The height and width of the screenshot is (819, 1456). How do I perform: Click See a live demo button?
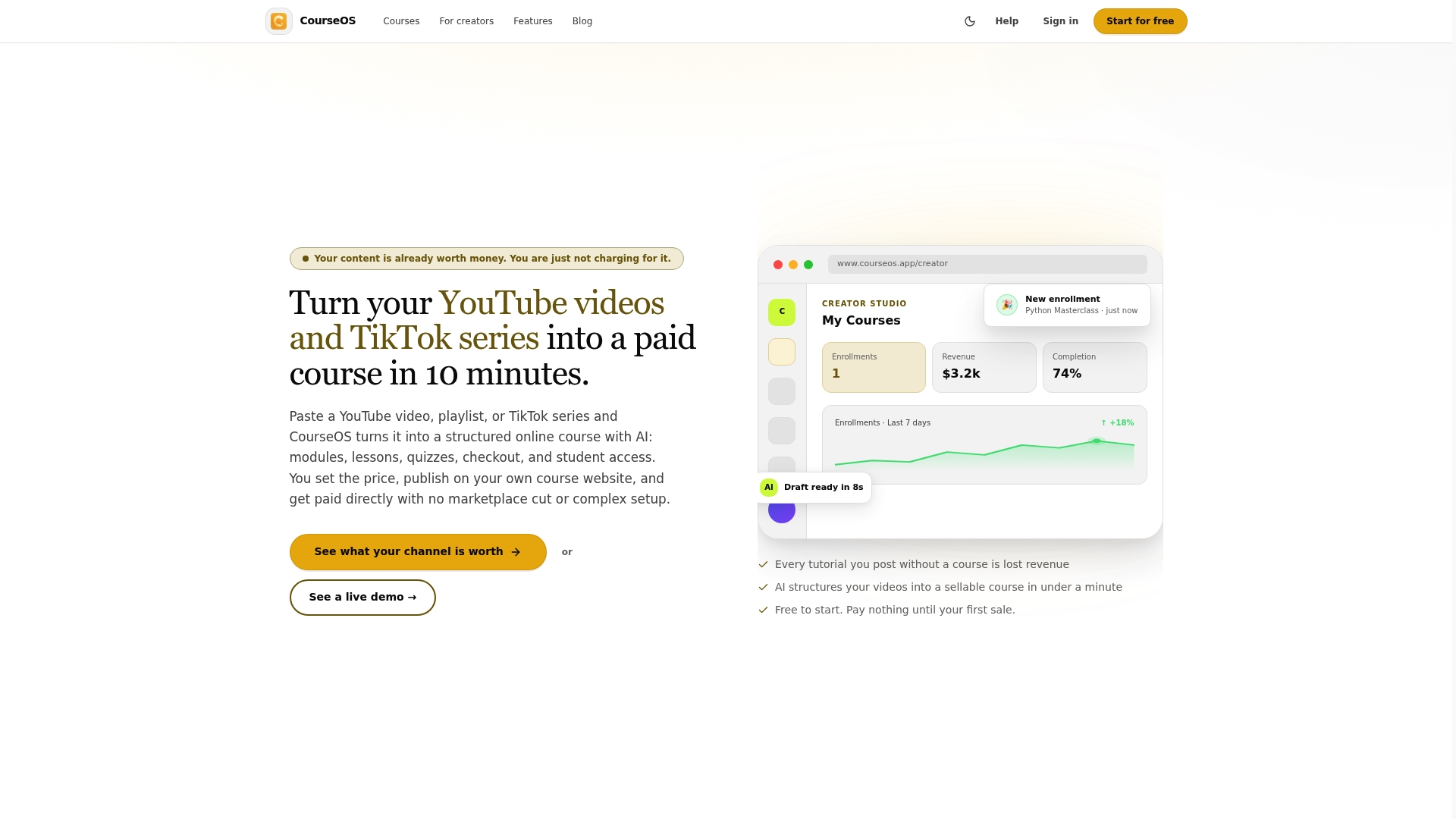[362, 598]
